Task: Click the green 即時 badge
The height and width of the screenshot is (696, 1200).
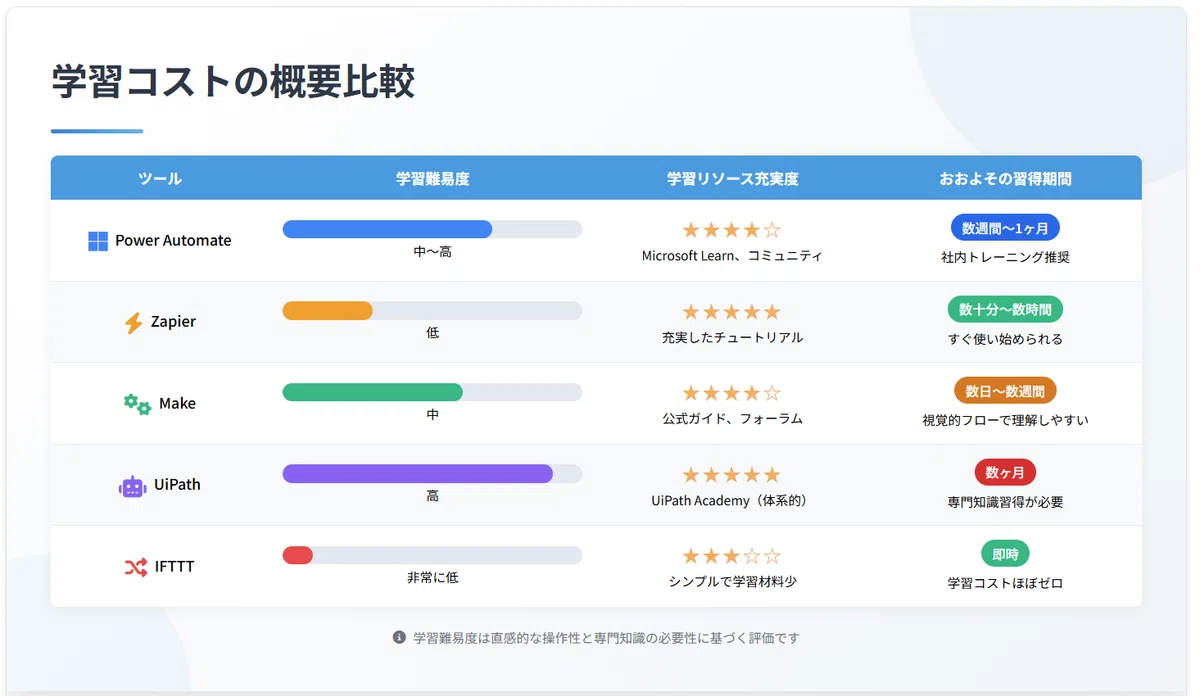Action: tap(1005, 553)
